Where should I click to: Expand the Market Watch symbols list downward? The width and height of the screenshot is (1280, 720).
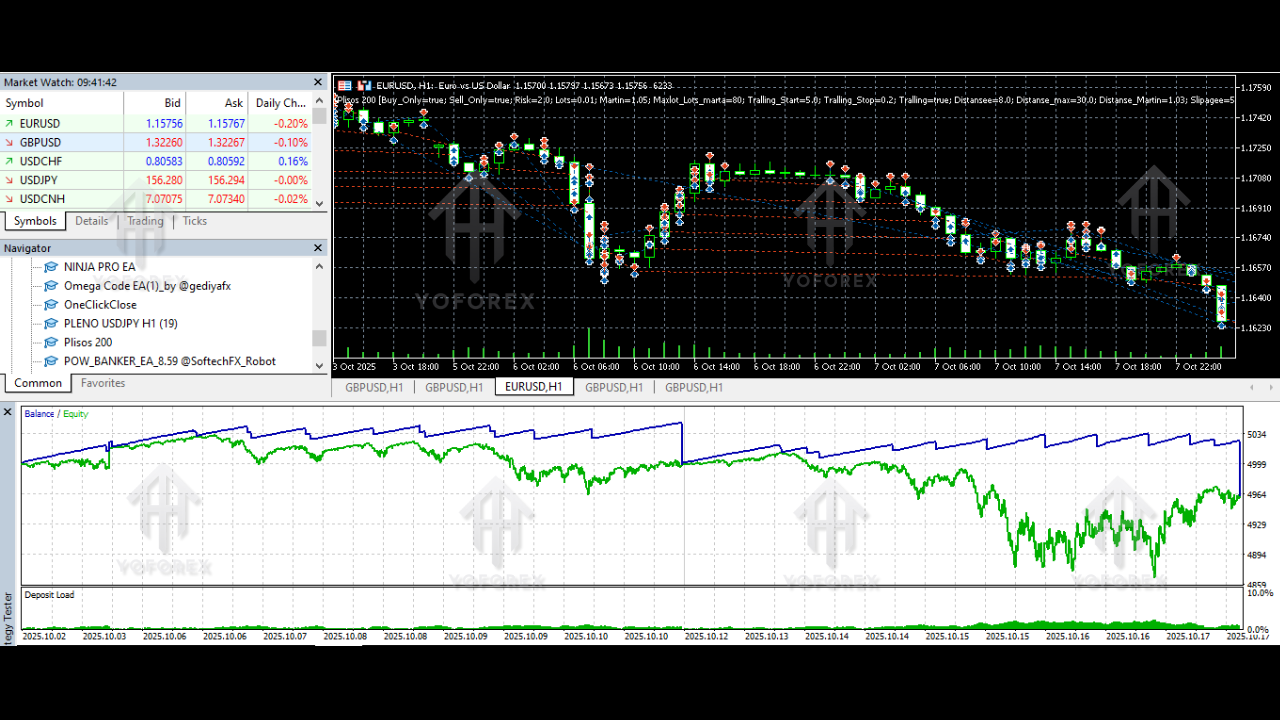tap(319, 202)
